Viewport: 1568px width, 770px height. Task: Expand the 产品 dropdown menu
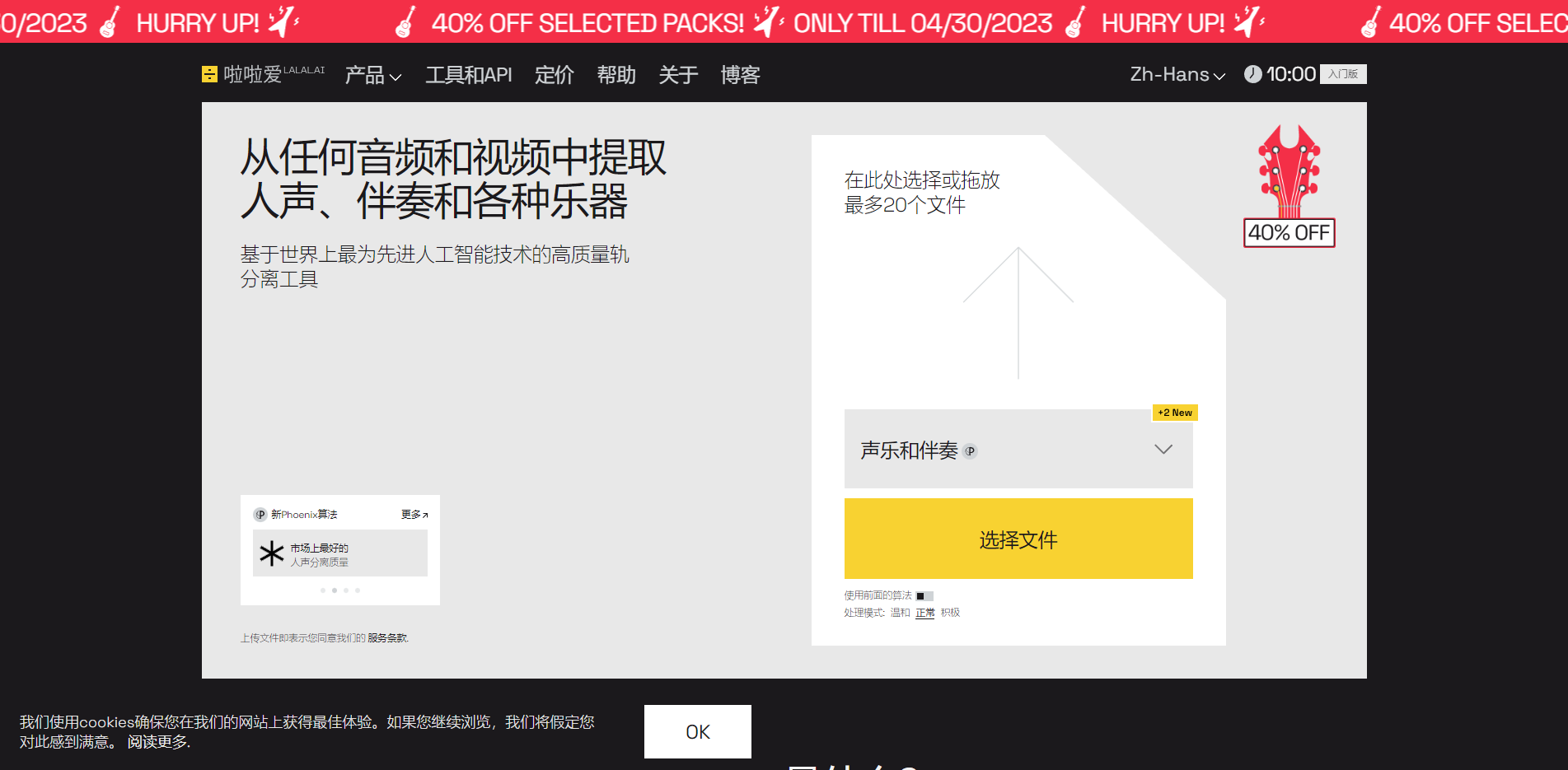373,75
